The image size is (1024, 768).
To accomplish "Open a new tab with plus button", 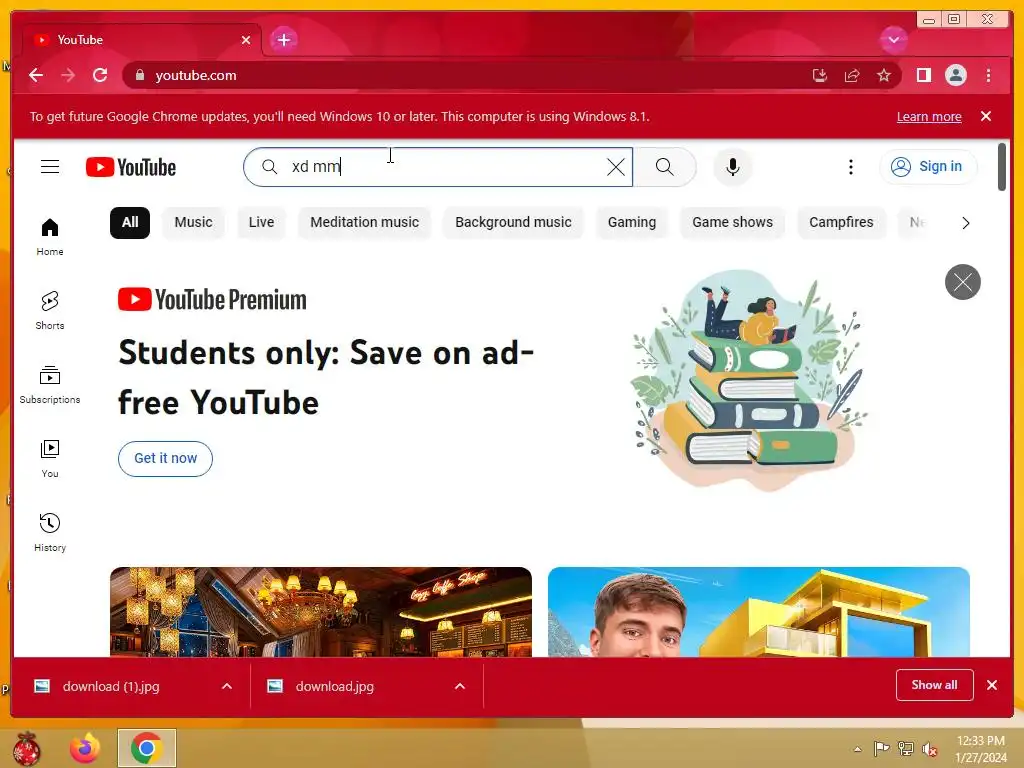I will (283, 40).
